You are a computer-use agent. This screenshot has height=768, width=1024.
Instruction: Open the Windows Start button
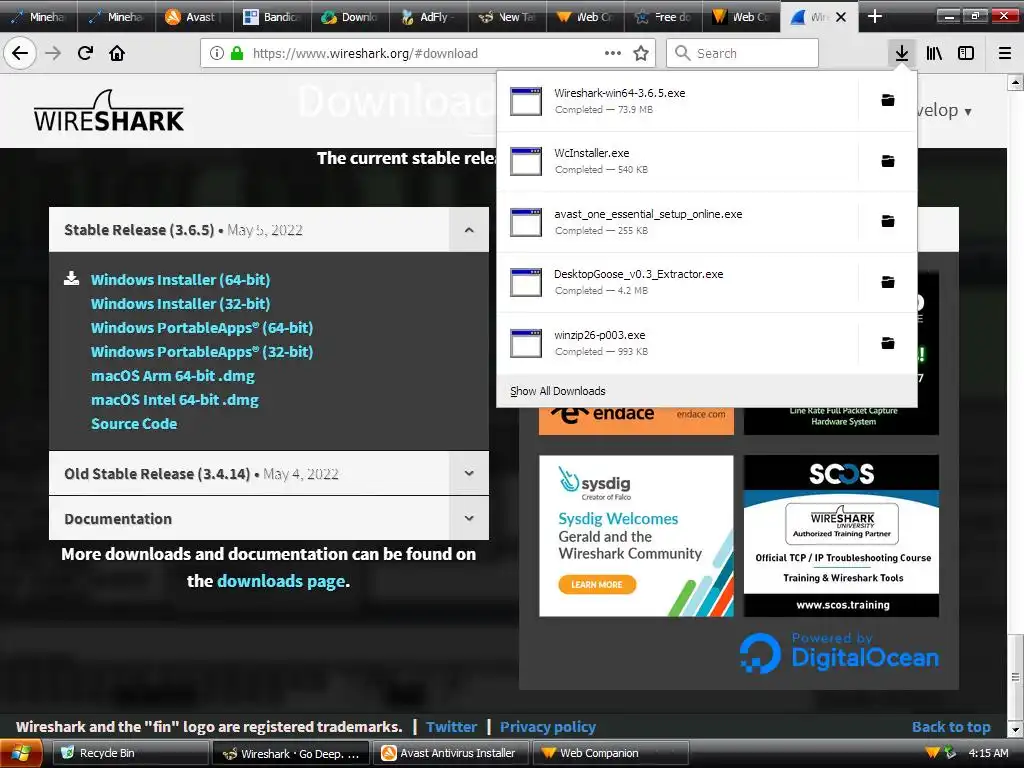[21, 753]
